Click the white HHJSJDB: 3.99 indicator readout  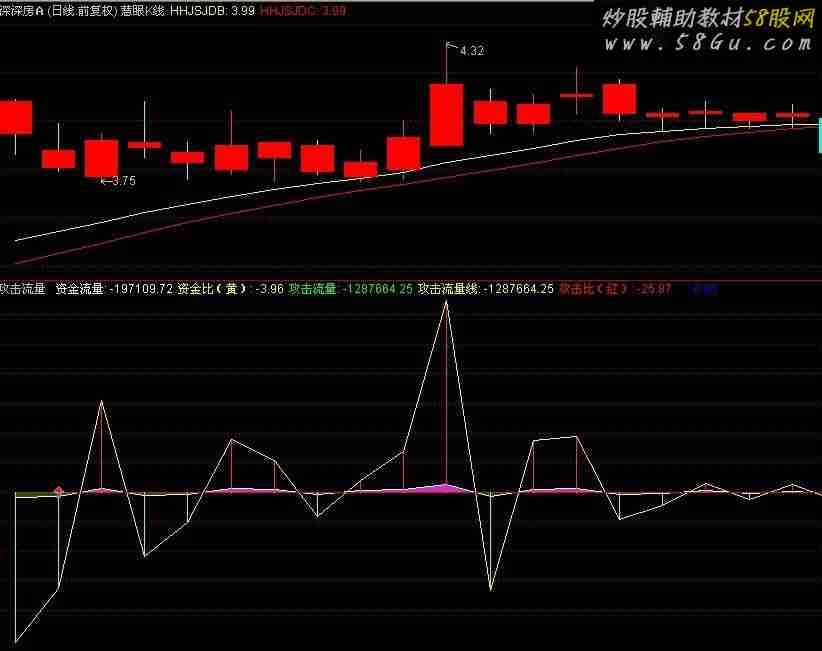click(x=212, y=11)
